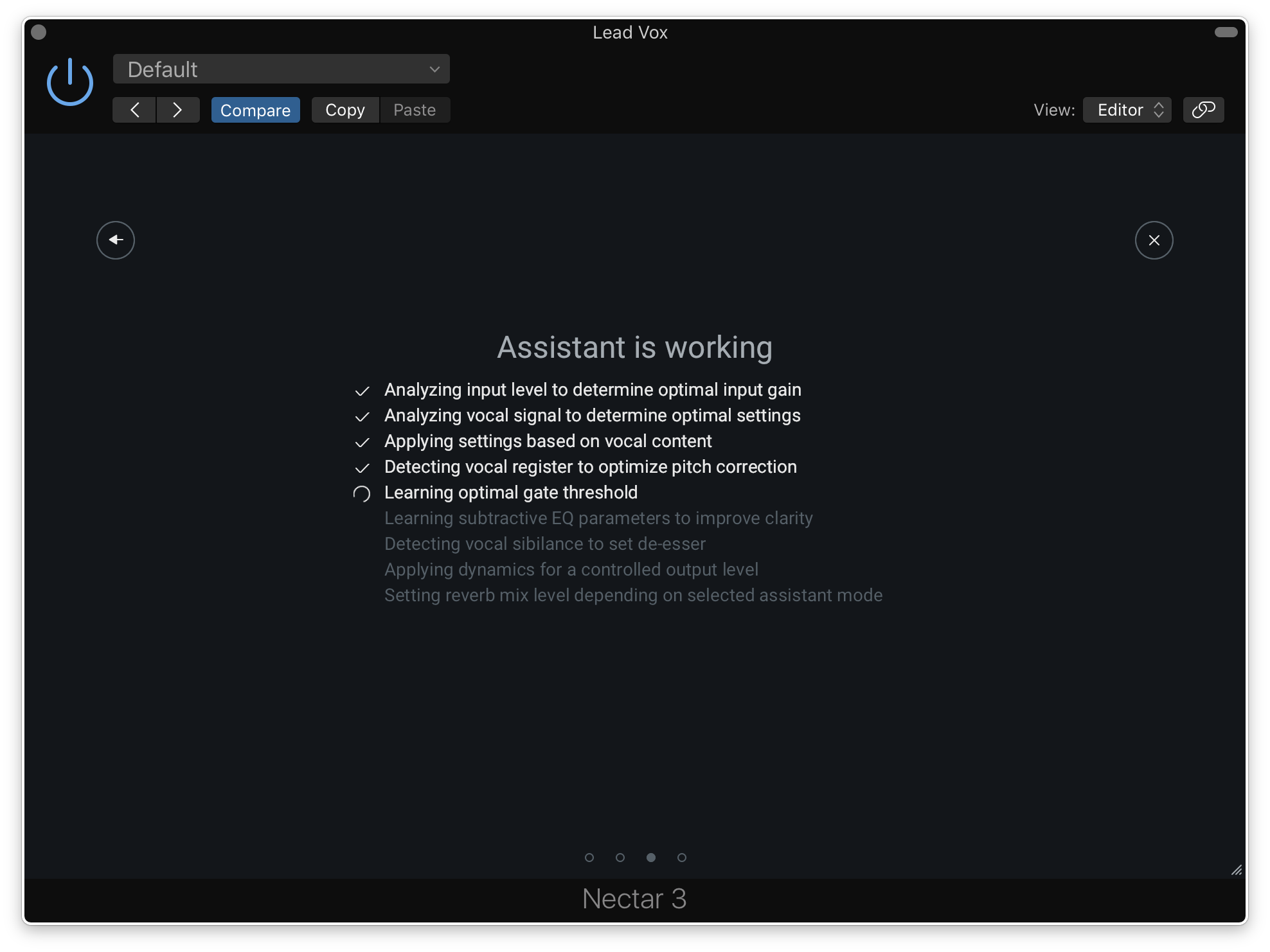
Task: Toggle the plugin power bypass button
Action: tap(70, 82)
